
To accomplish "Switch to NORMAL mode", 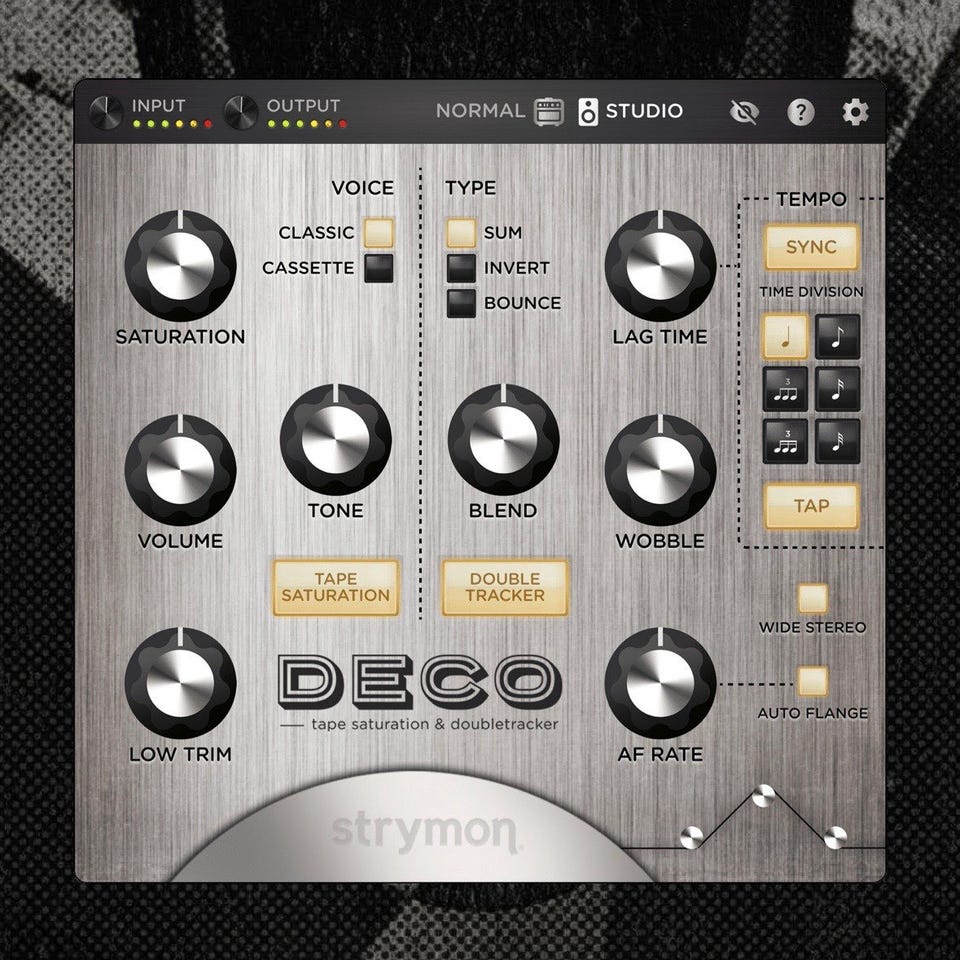I will [x=481, y=111].
